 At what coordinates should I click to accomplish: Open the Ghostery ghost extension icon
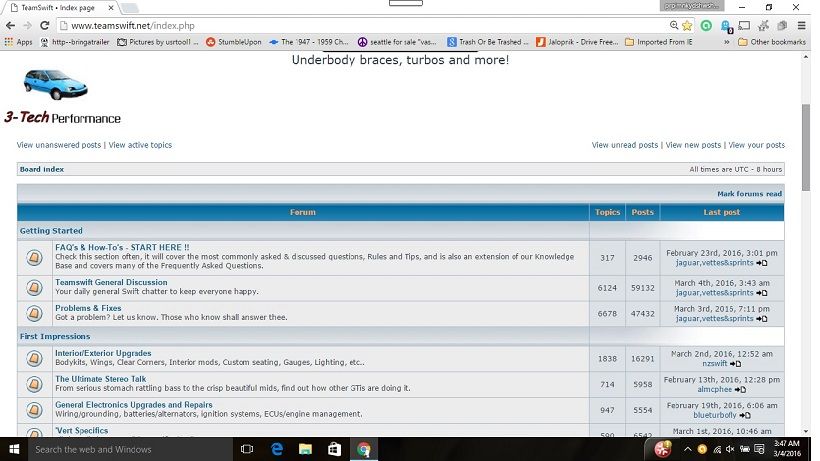point(726,26)
